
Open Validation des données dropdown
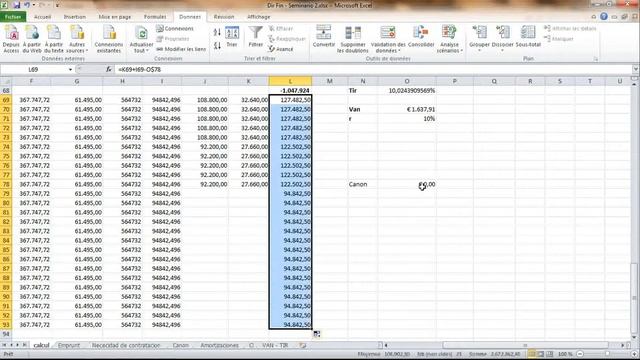[x=388, y=39]
